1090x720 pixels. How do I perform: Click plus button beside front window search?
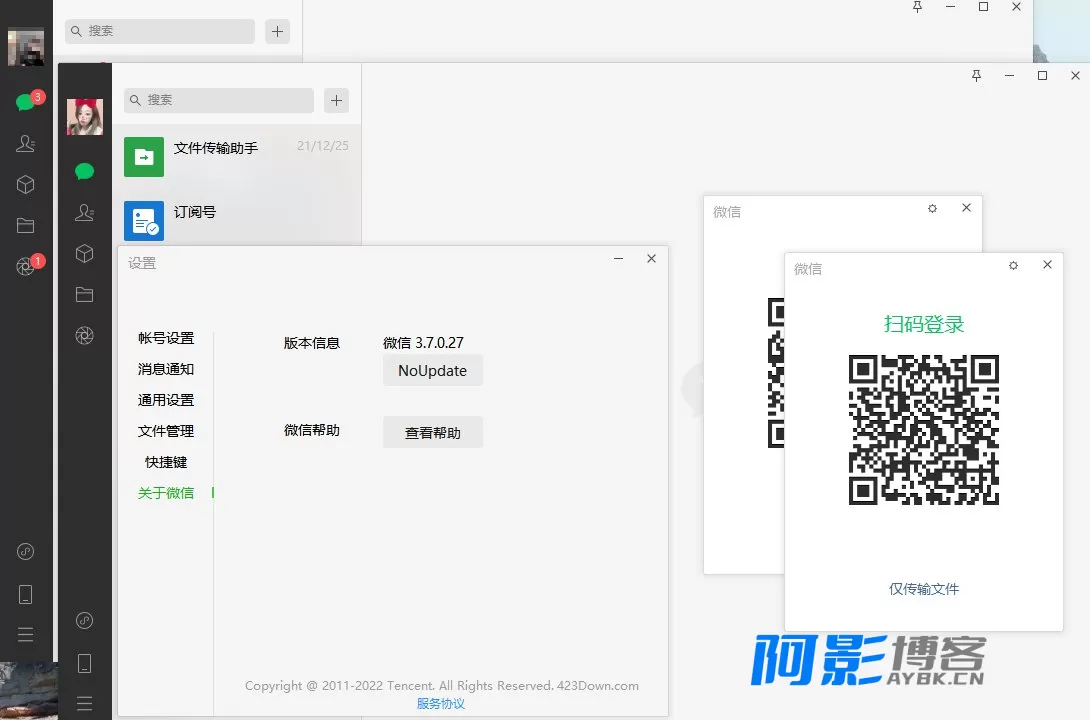(x=336, y=100)
